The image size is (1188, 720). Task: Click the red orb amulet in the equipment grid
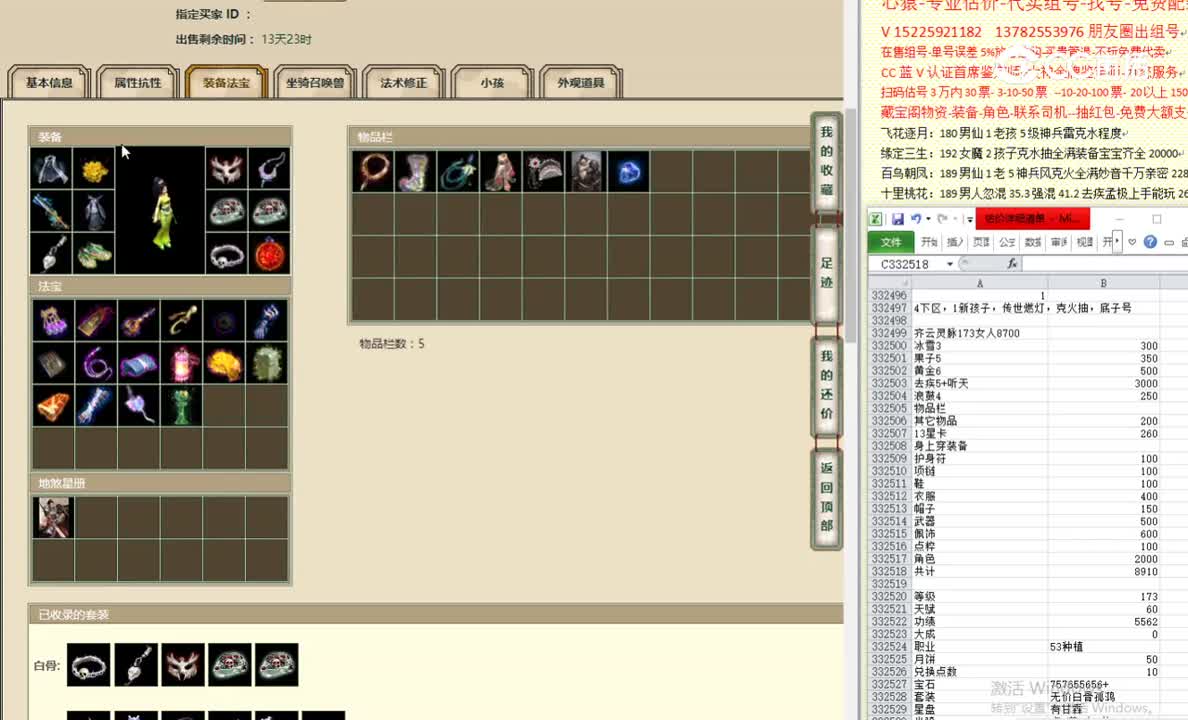(x=272, y=254)
